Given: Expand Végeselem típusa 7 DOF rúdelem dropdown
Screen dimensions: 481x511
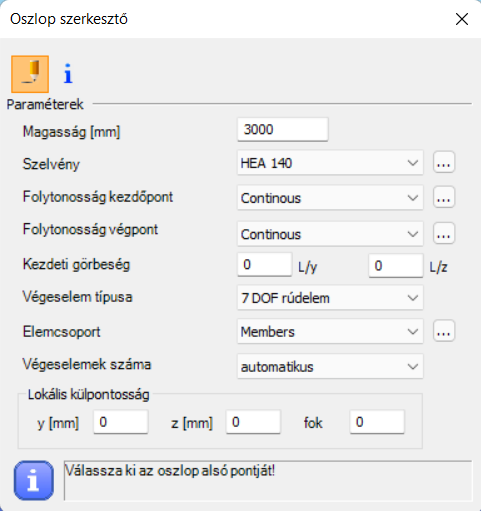Looking at the screenshot, I should pyautogui.click(x=330, y=298).
